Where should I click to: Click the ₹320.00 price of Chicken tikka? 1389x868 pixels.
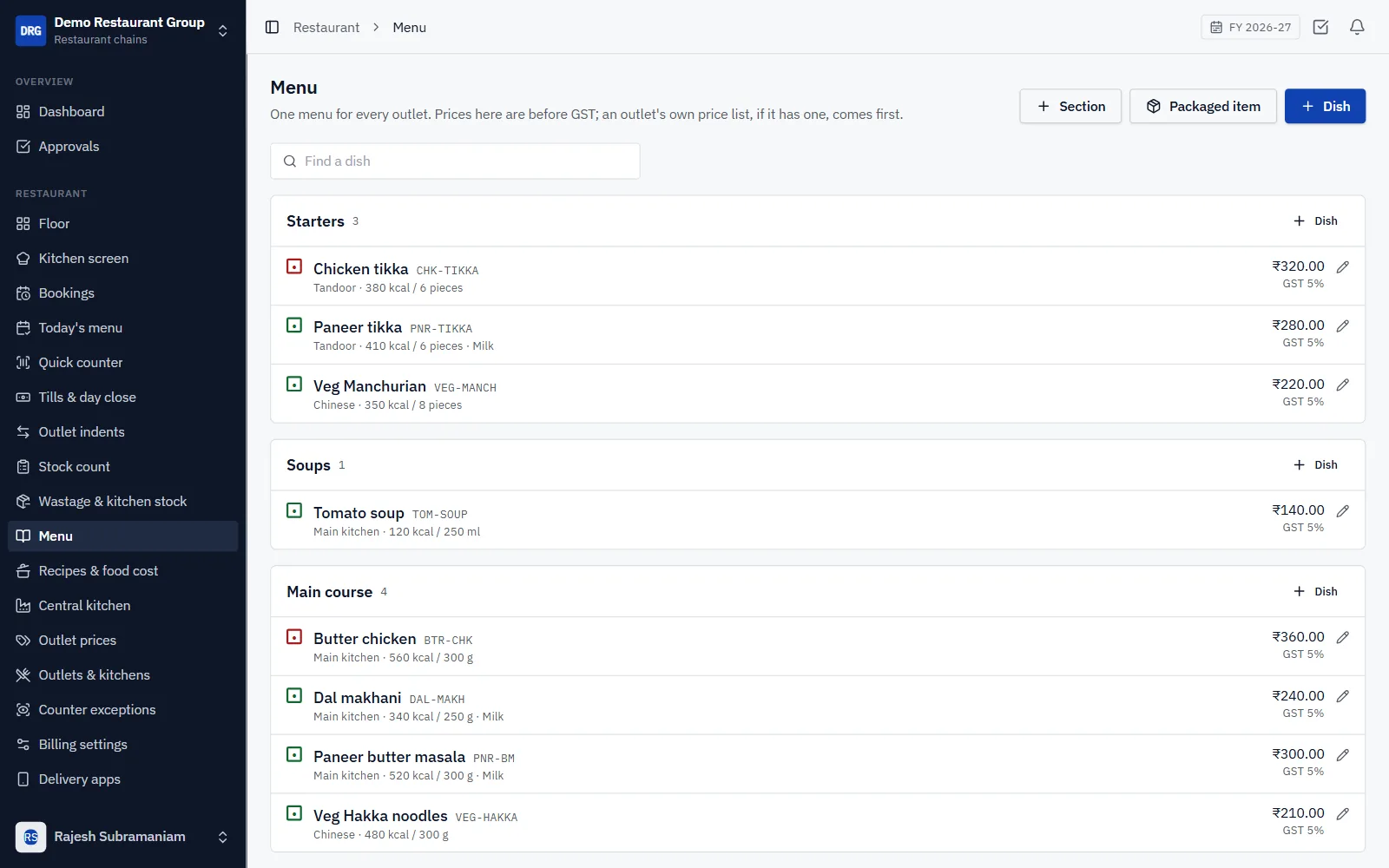(1298, 266)
